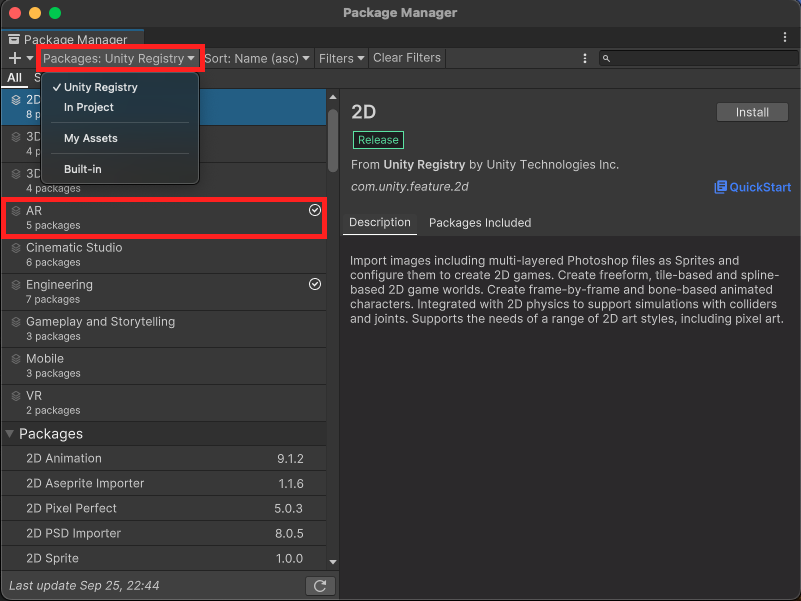Click the AR feature installed checkmark icon
This screenshot has width=801, height=601.
point(315,211)
